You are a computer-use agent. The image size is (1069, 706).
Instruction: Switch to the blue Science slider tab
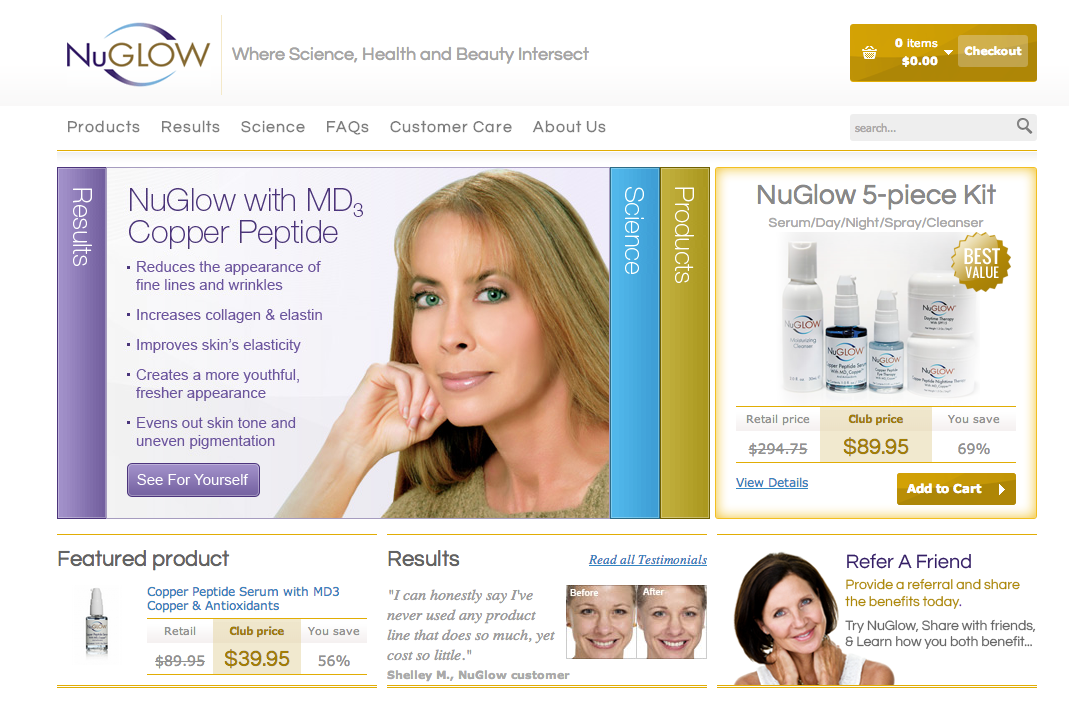(635, 343)
